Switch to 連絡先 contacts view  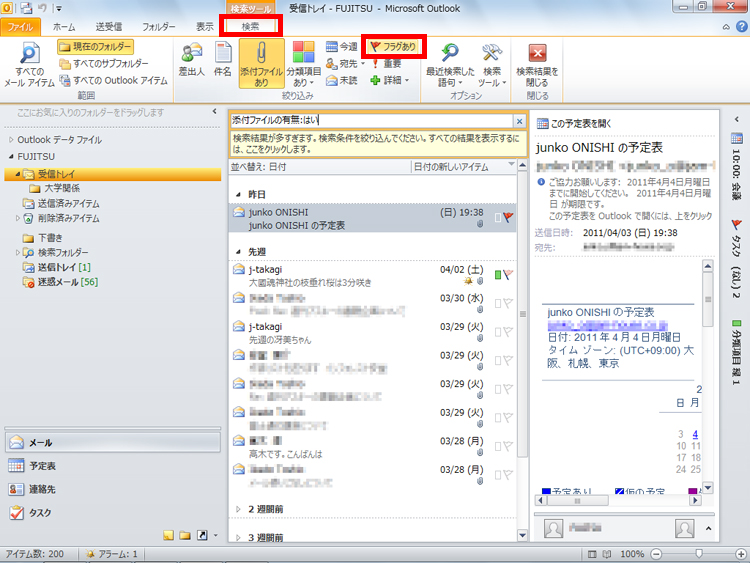(x=113, y=489)
